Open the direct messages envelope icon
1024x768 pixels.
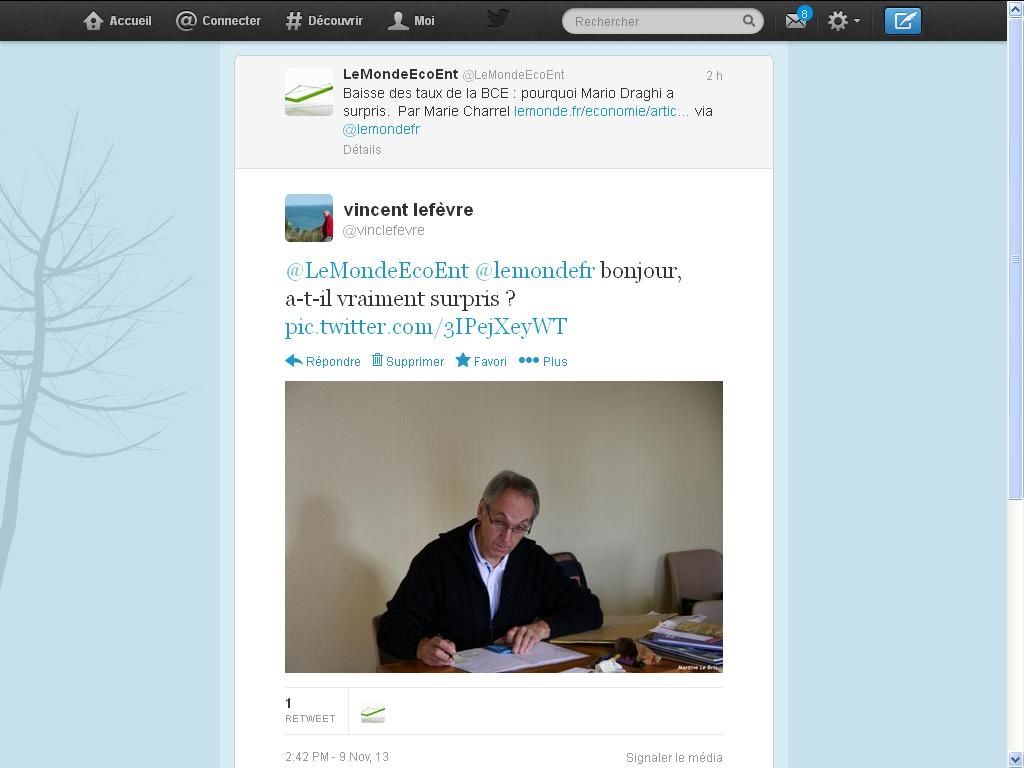pyautogui.click(x=795, y=21)
